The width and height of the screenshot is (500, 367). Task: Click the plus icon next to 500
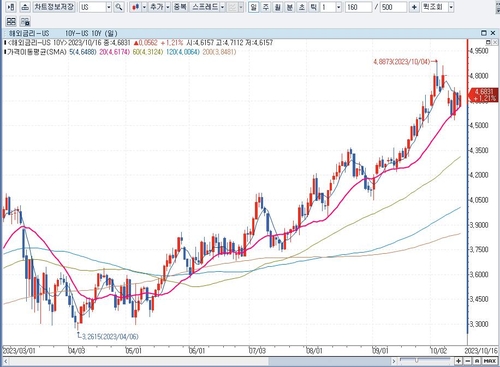click(414, 7)
